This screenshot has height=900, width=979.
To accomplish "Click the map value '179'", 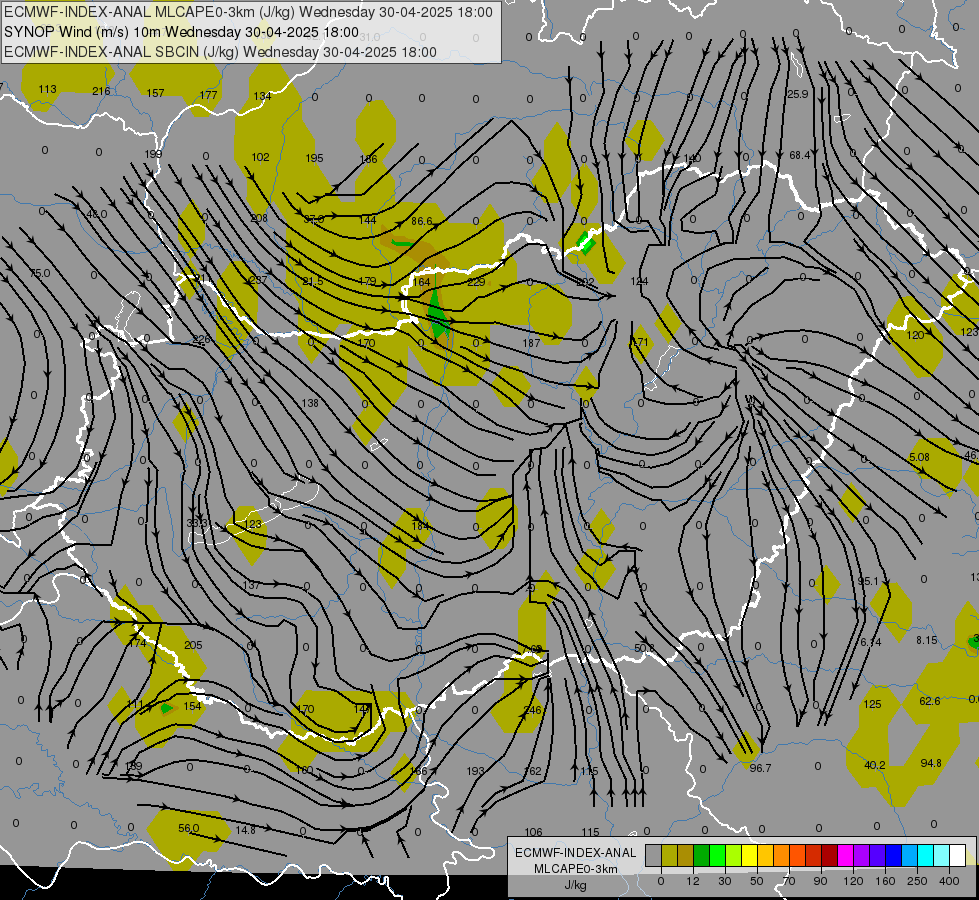I will 367,282.
